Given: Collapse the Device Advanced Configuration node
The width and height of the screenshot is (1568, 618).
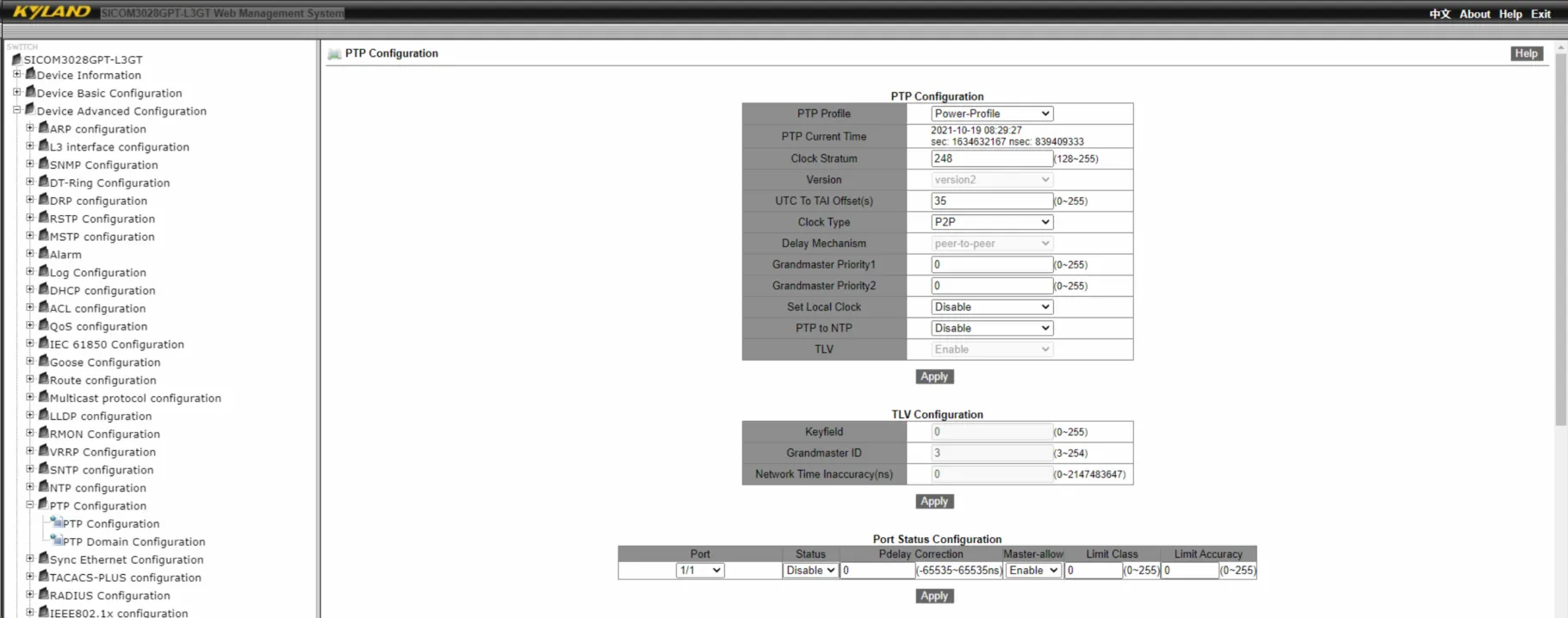Looking at the screenshot, I should pos(17,110).
